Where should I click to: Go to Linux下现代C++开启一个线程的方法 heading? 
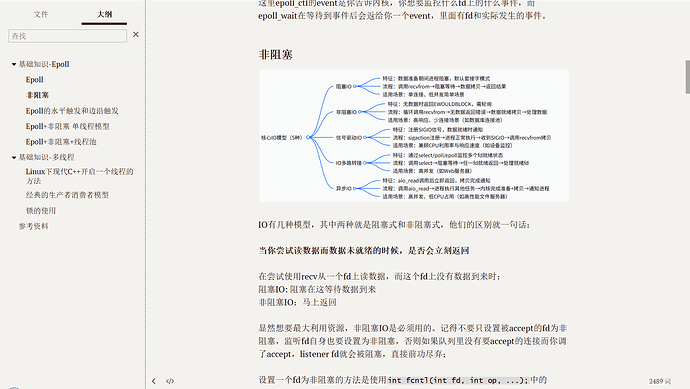coord(79,176)
